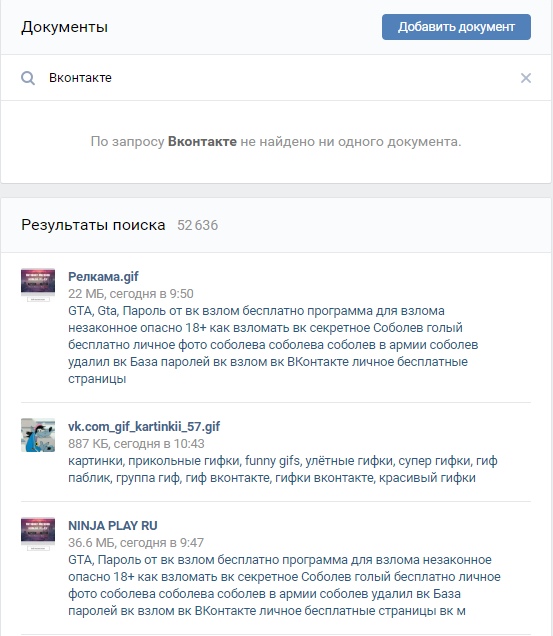Focus the search field containing Вконтакте
Image resolution: width=553 pixels, height=636 pixels.
(x=276, y=78)
